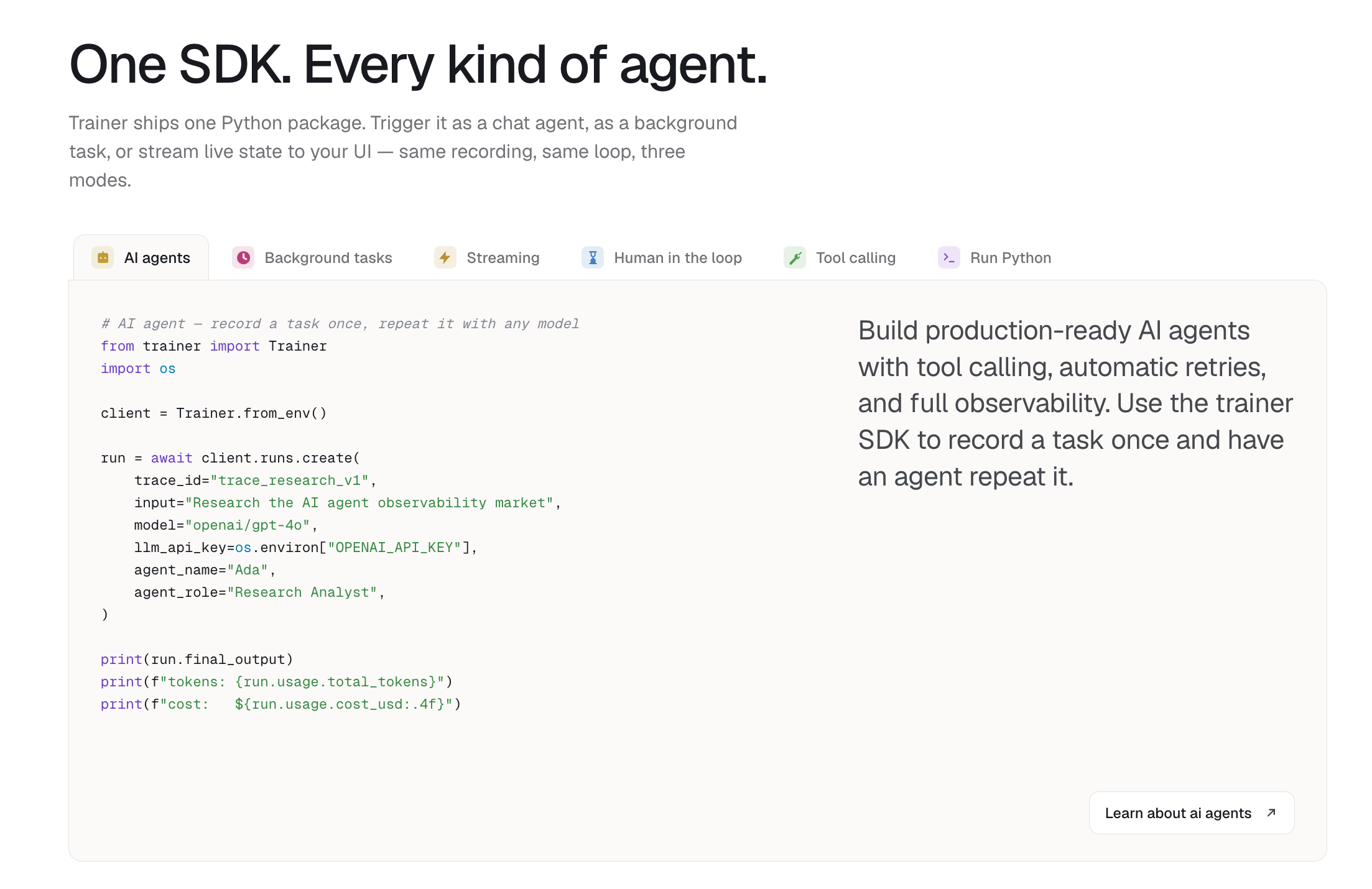Click the heading One SDK. Every kind of agent.

[419, 65]
